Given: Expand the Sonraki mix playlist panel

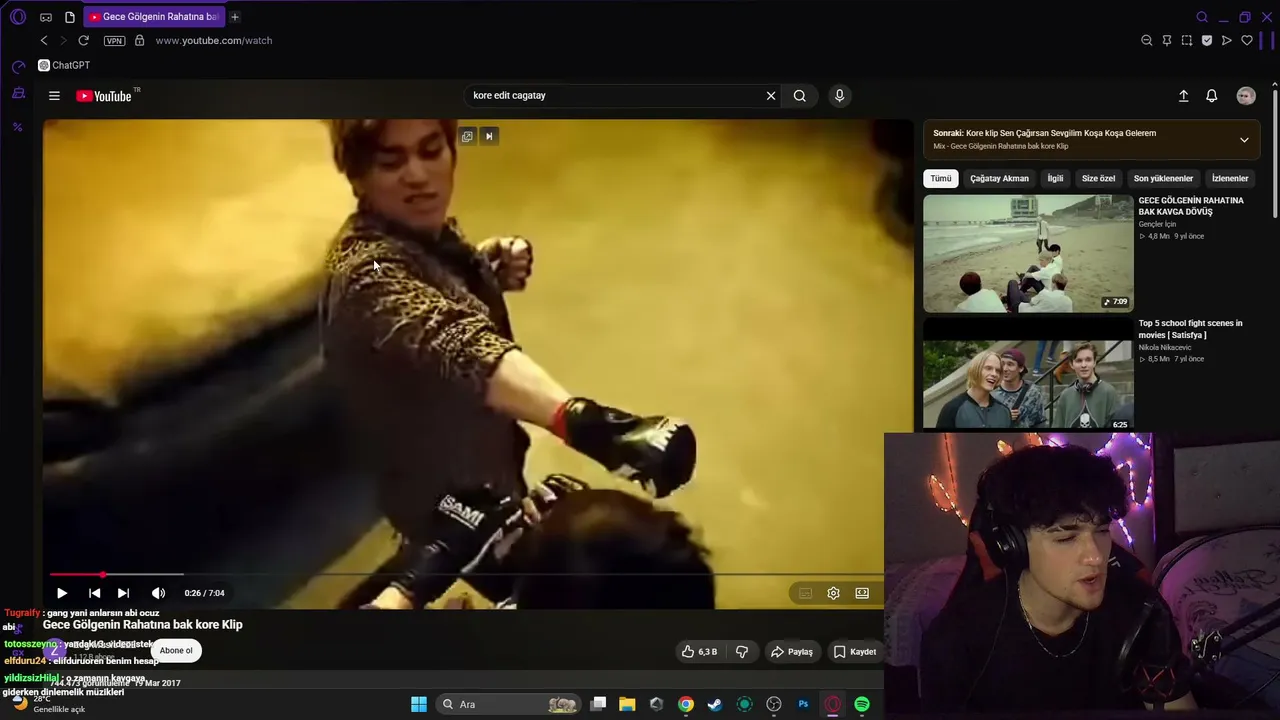Looking at the screenshot, I should click(x=1244, y=140).
